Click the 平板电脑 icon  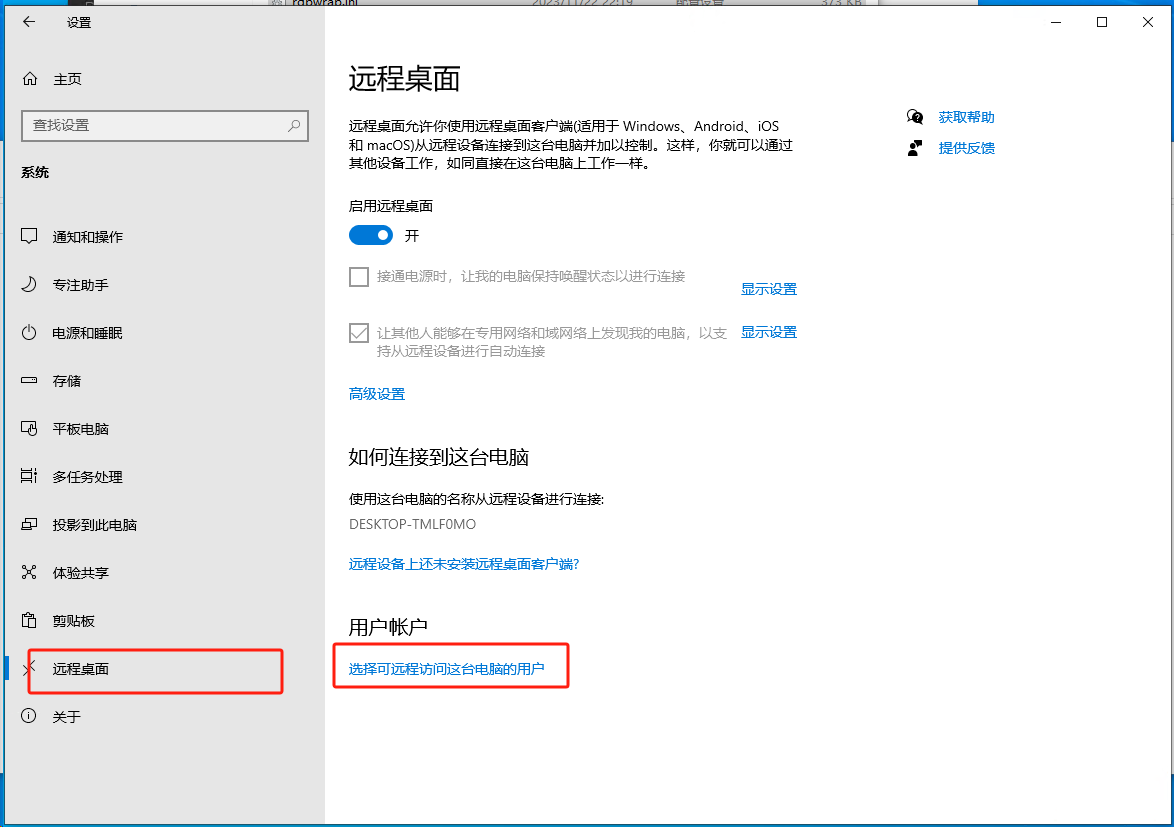click(29, 428)
